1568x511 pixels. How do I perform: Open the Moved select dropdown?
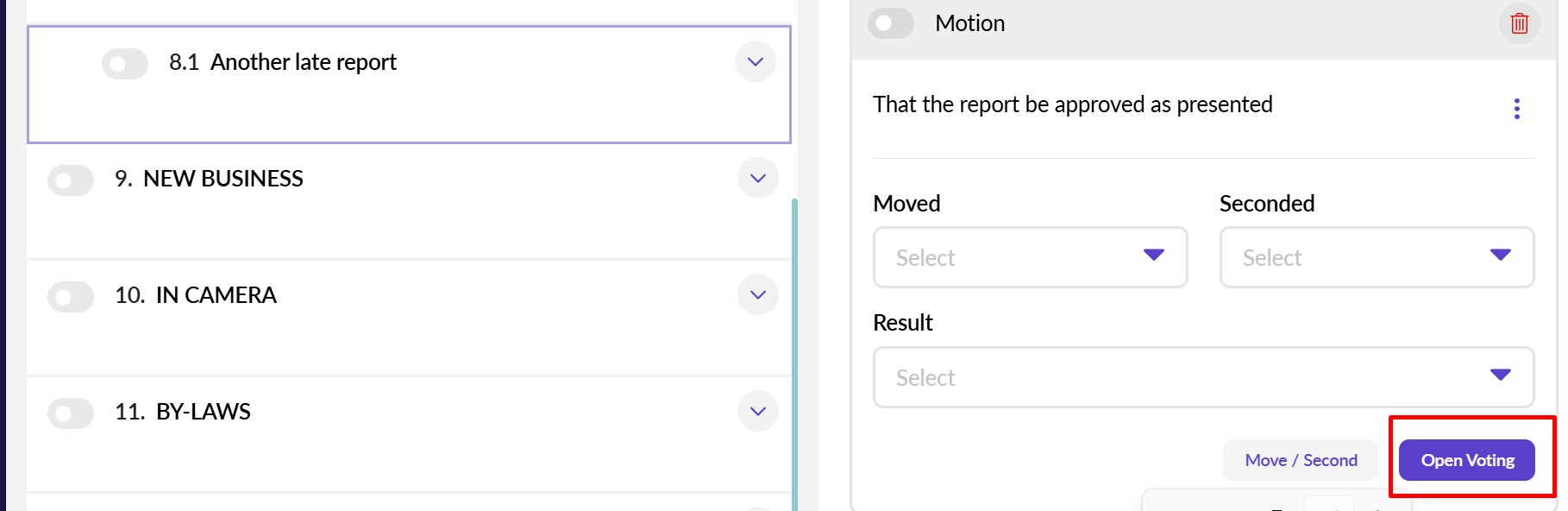(1030, 257)
